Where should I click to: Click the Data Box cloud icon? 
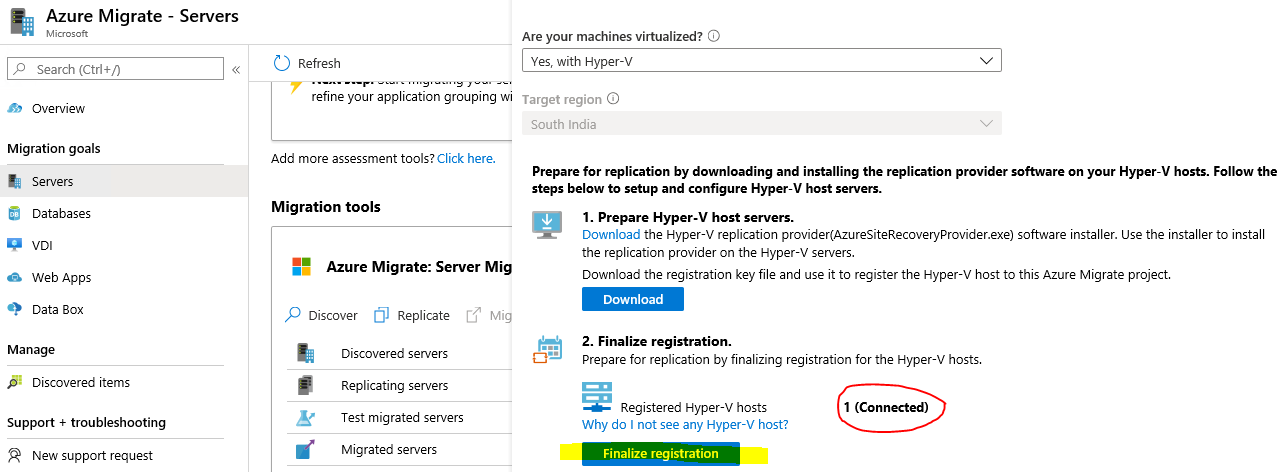(x=15, y=309)
